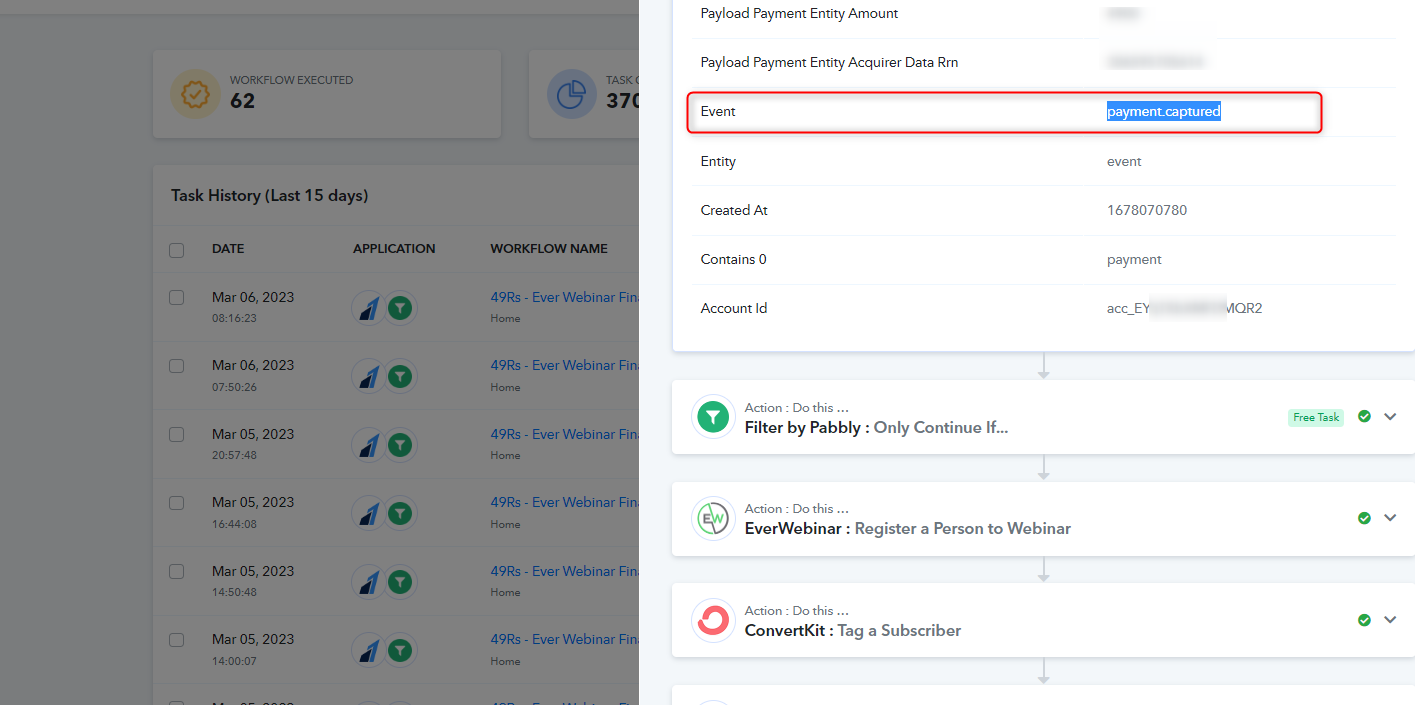Click the green filter icon in the 16:44:08 row
The width and height of the screenshot is (1415, 705).
point(400,513)
